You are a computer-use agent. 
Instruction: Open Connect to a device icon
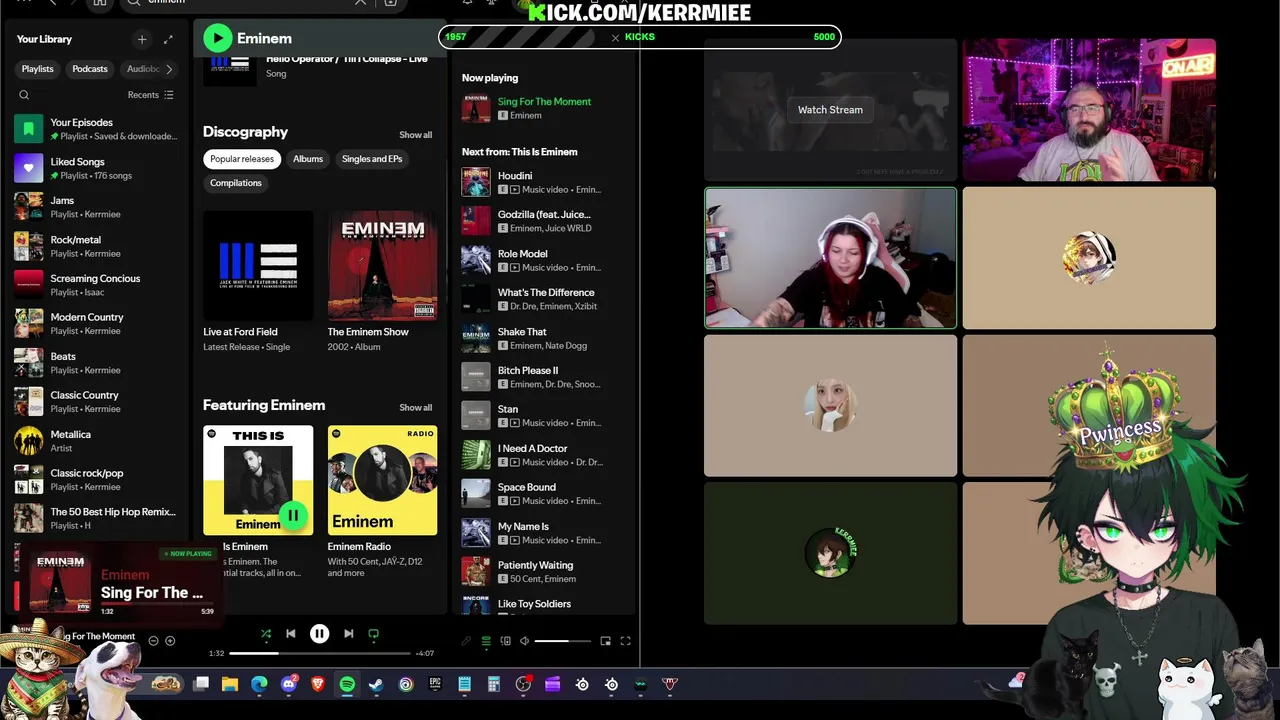pyautogui.click(x=505, y=641)
